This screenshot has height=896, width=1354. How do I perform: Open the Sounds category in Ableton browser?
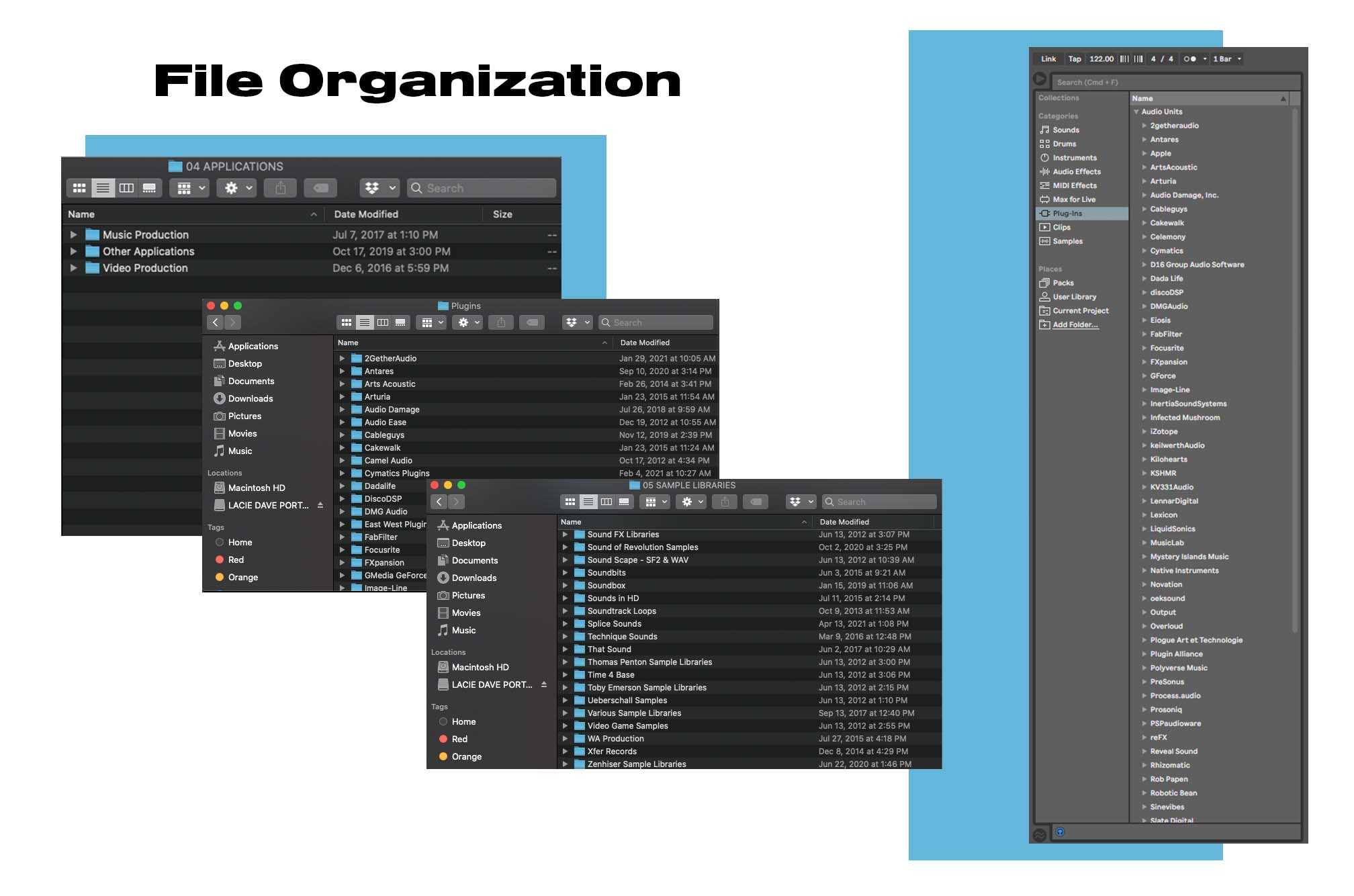pyautogui.click(x=1065, y=130)
